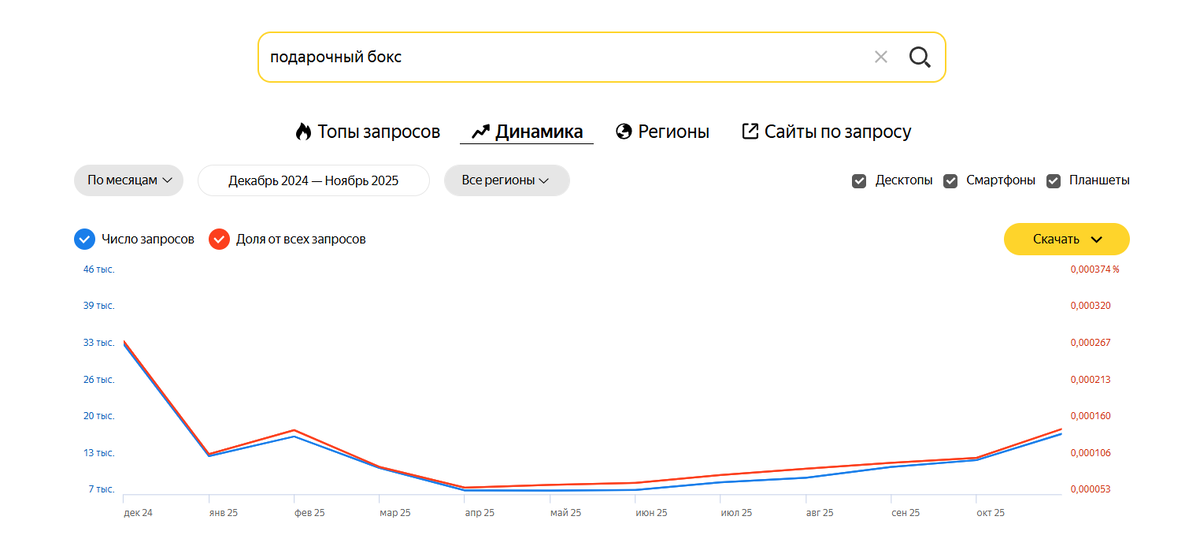Click the search field with подарочный бокс
Image resolution: width=1200 pixels, height=535 pixels.
(x=560, y=57)
